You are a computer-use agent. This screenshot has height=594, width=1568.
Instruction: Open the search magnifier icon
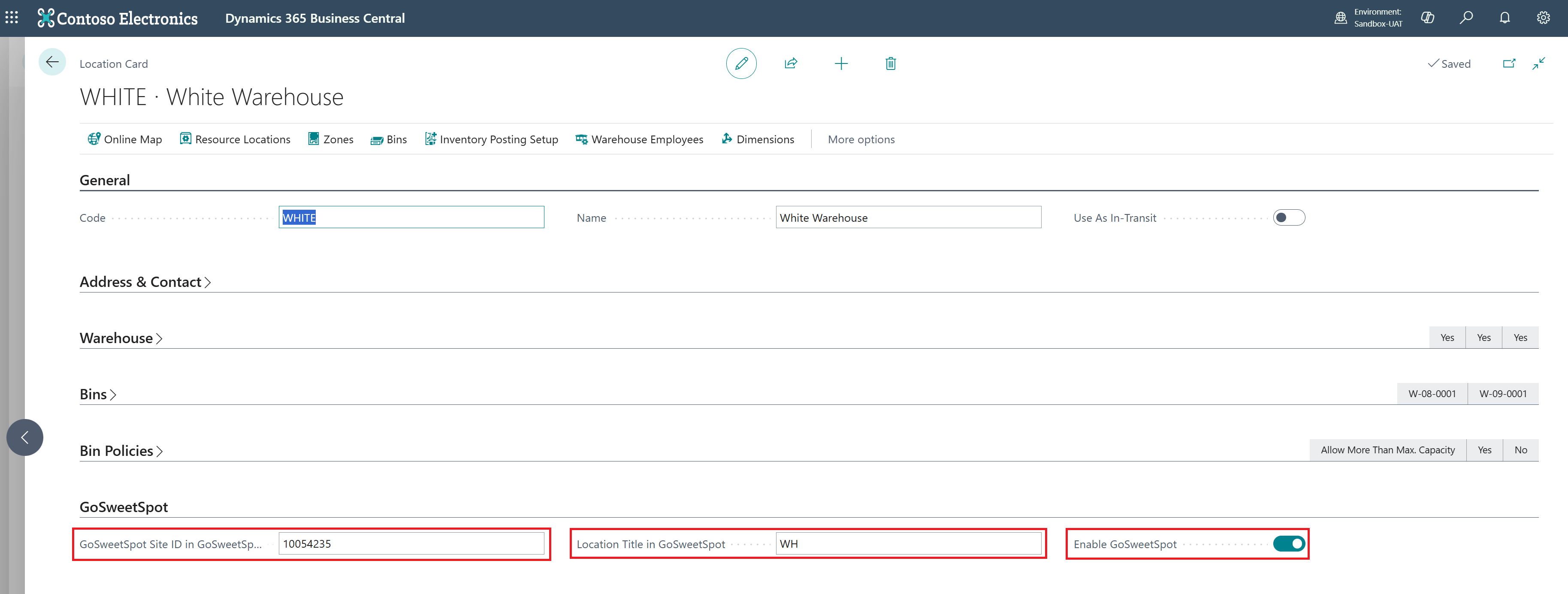tap(1466, 18)
